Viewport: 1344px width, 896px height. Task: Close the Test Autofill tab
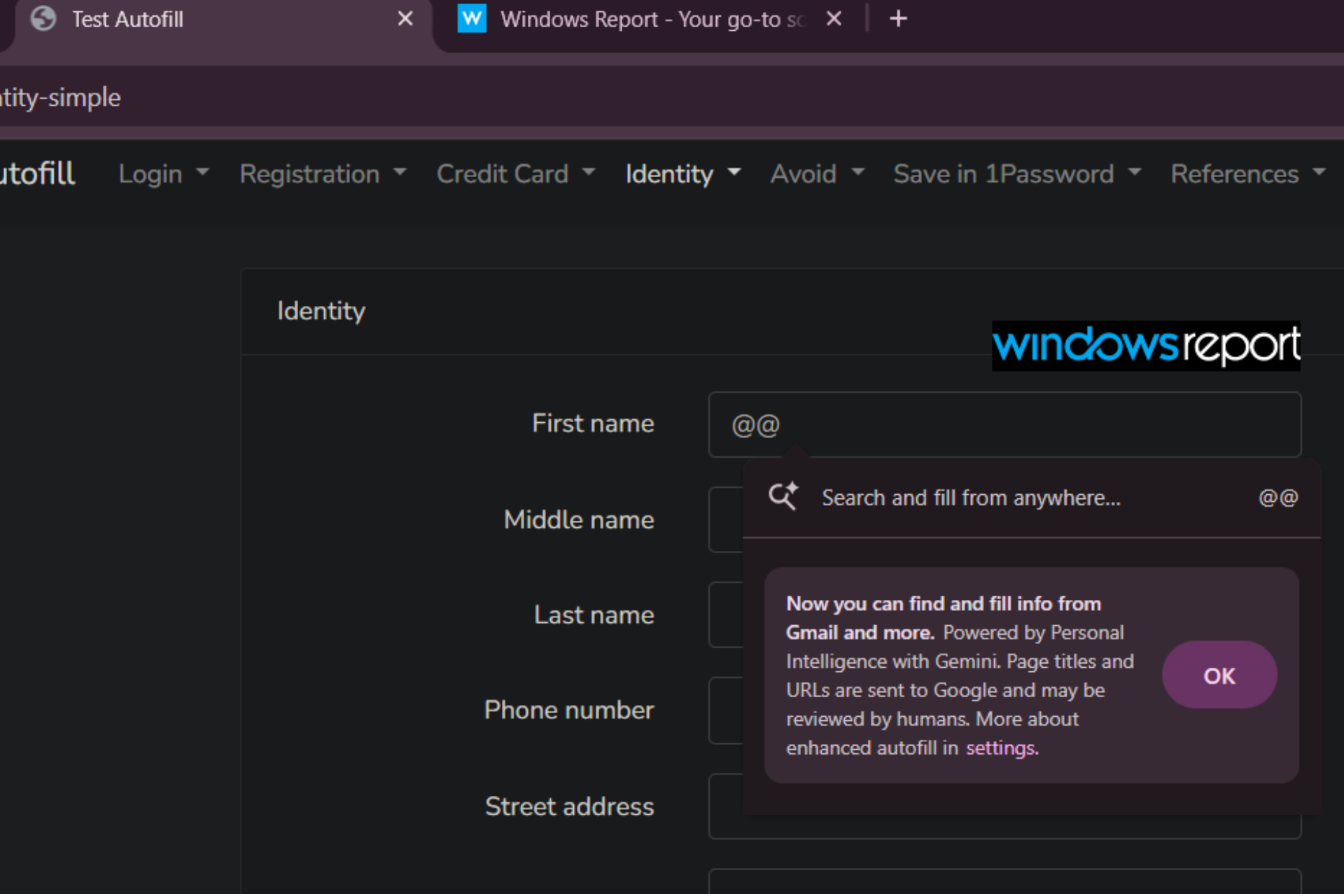[x=405, y=19]
